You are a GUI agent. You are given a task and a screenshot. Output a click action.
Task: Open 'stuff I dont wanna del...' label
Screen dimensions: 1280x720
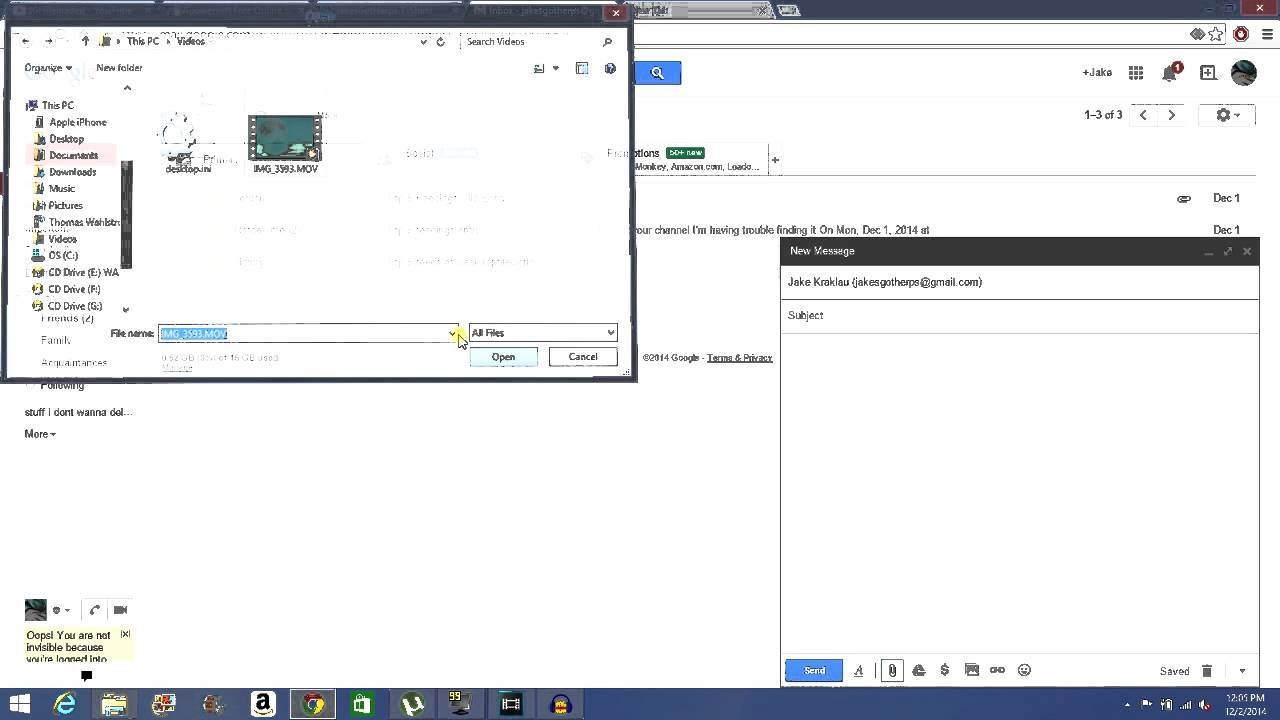click(78, 412)
